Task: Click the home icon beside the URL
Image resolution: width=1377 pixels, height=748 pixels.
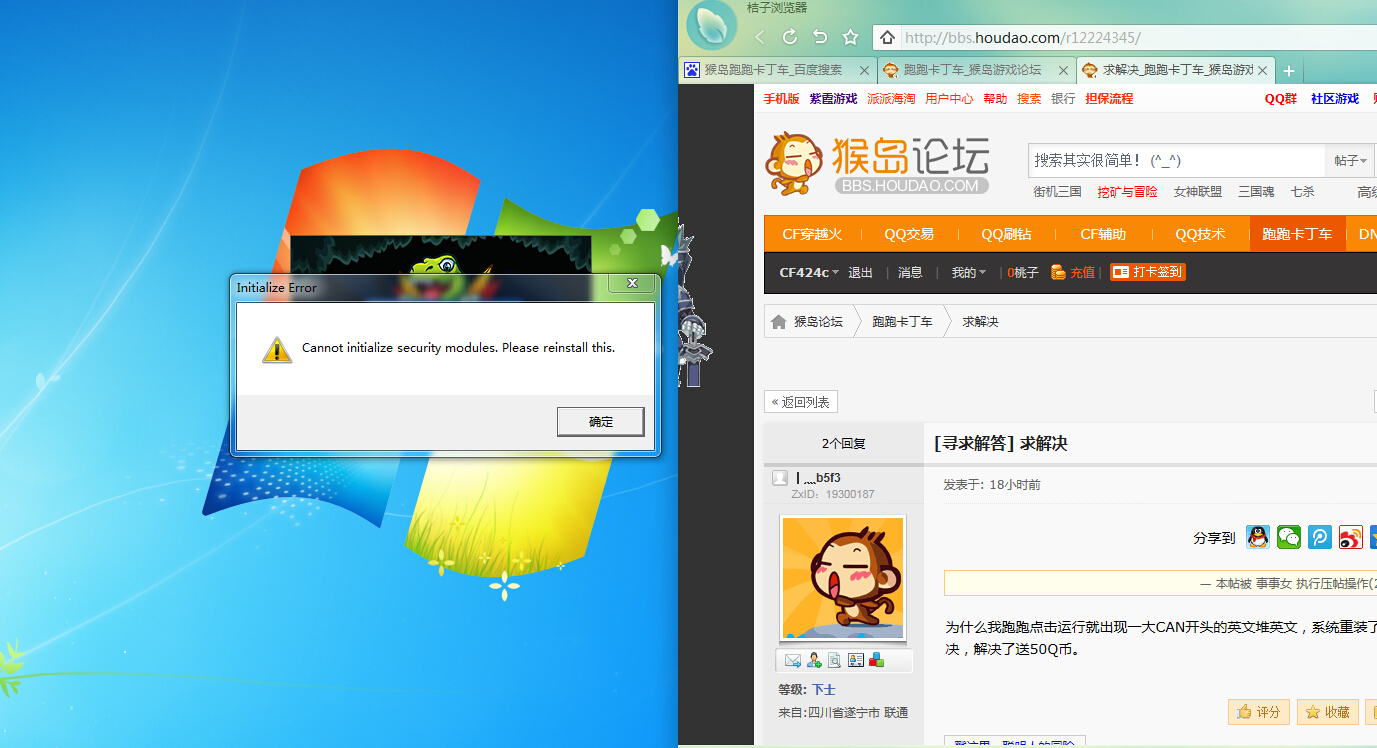Action: tap(887, 38)
